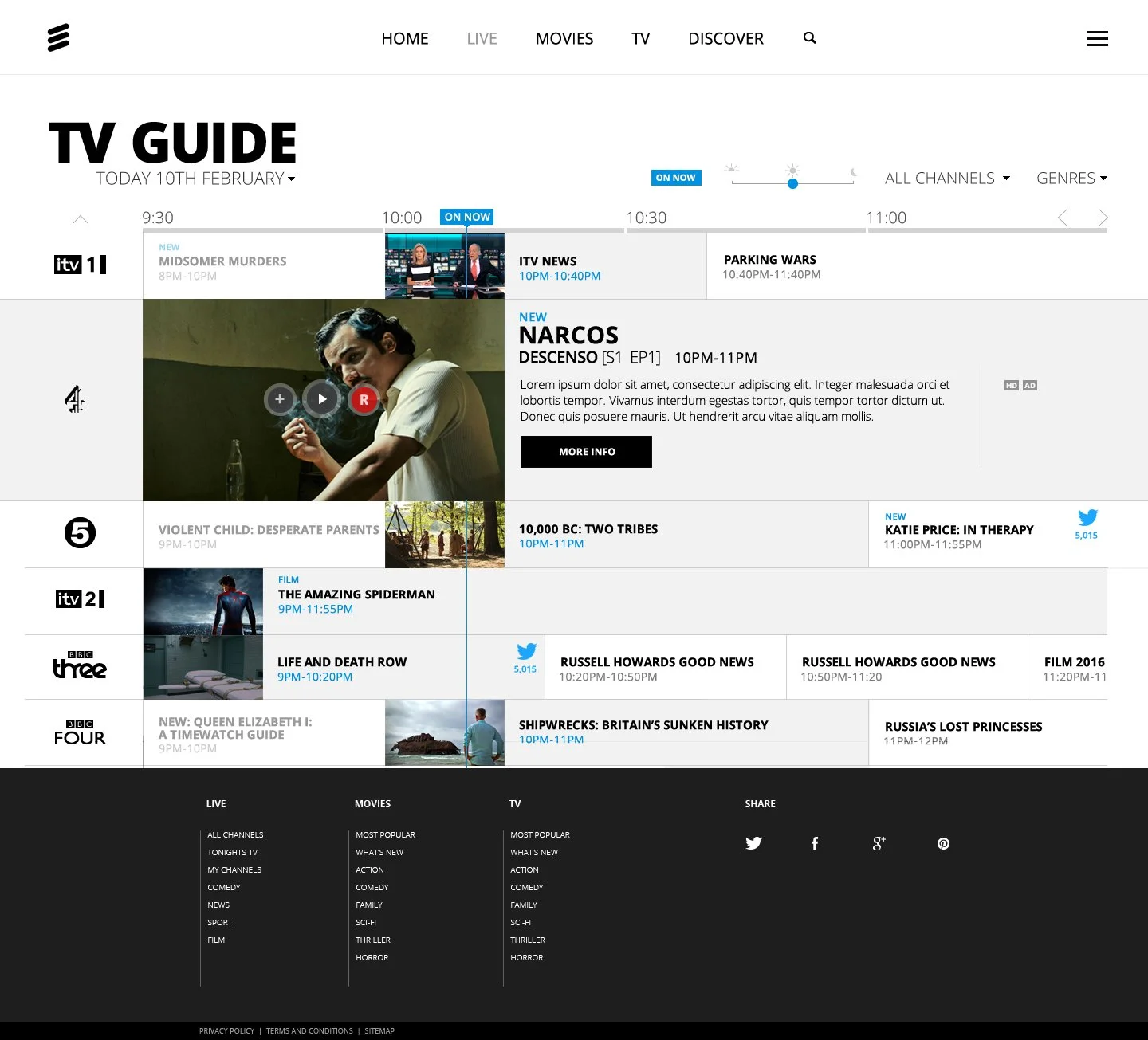The width and height of the screenshot is (1148, 1040).
Task: Click the midday sun icon on time slider
Action: pyautogui.click(x=792, y=170)
